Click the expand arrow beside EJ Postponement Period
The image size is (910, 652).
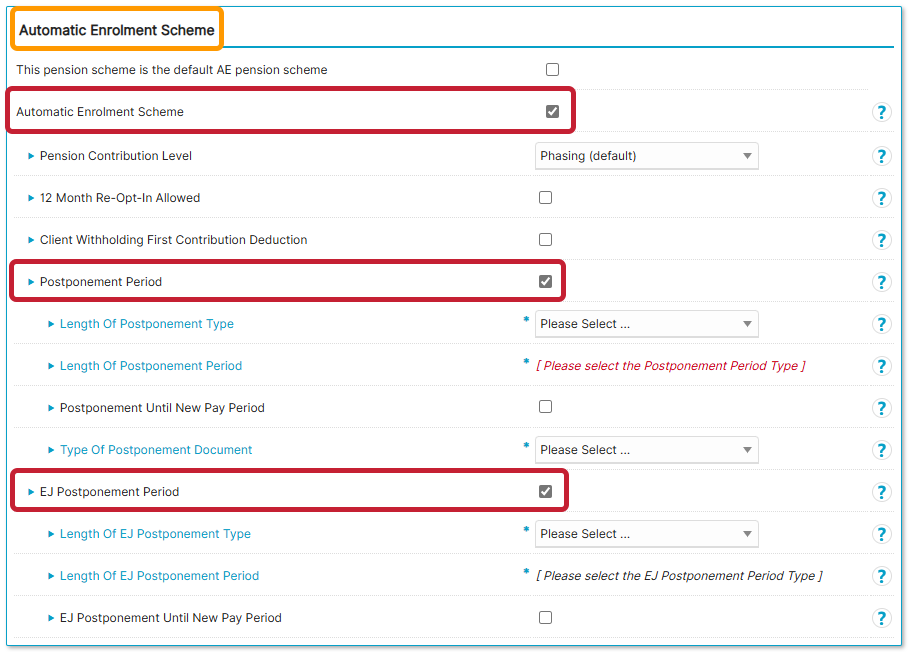click(31, 492)
